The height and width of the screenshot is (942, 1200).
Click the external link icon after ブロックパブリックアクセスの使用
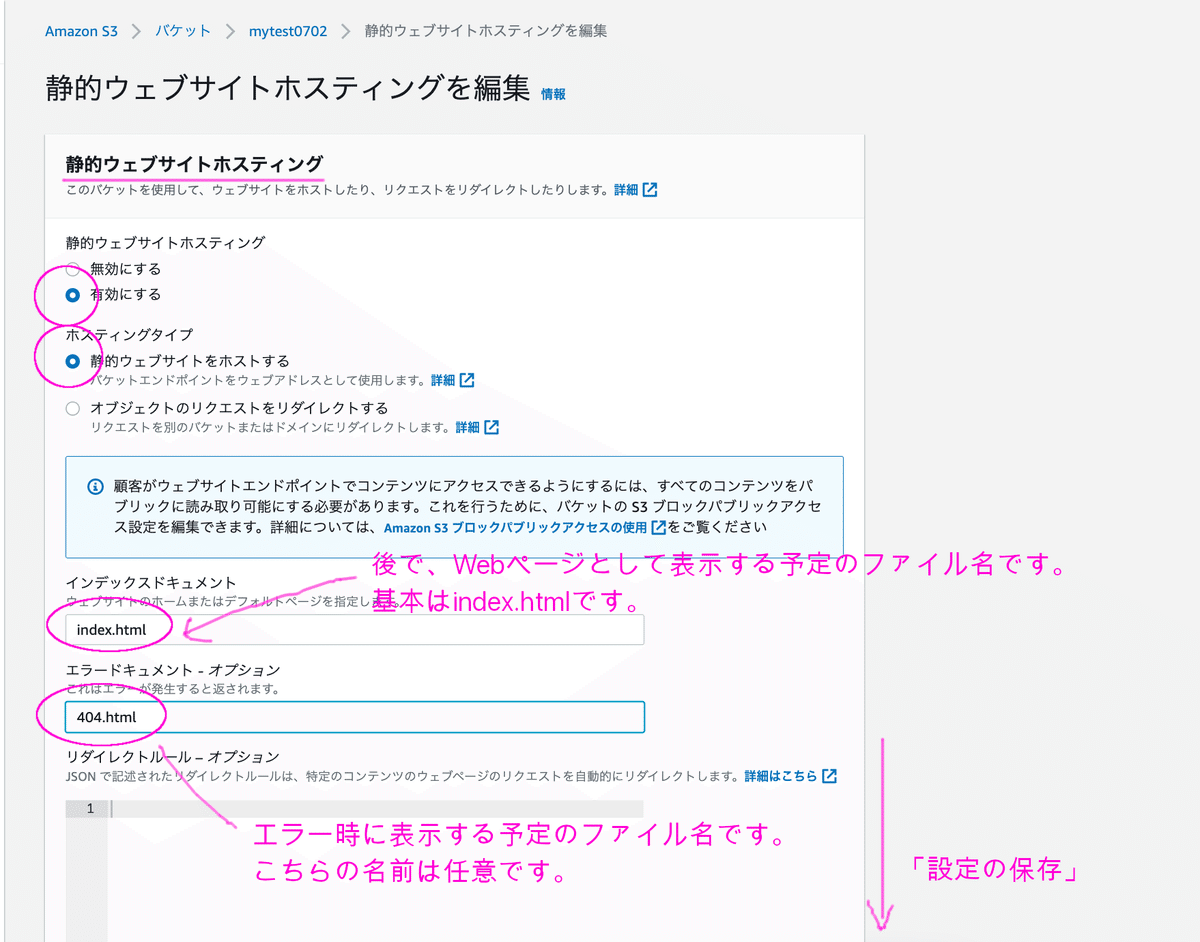pyautogui.click(x=657, y=527)
